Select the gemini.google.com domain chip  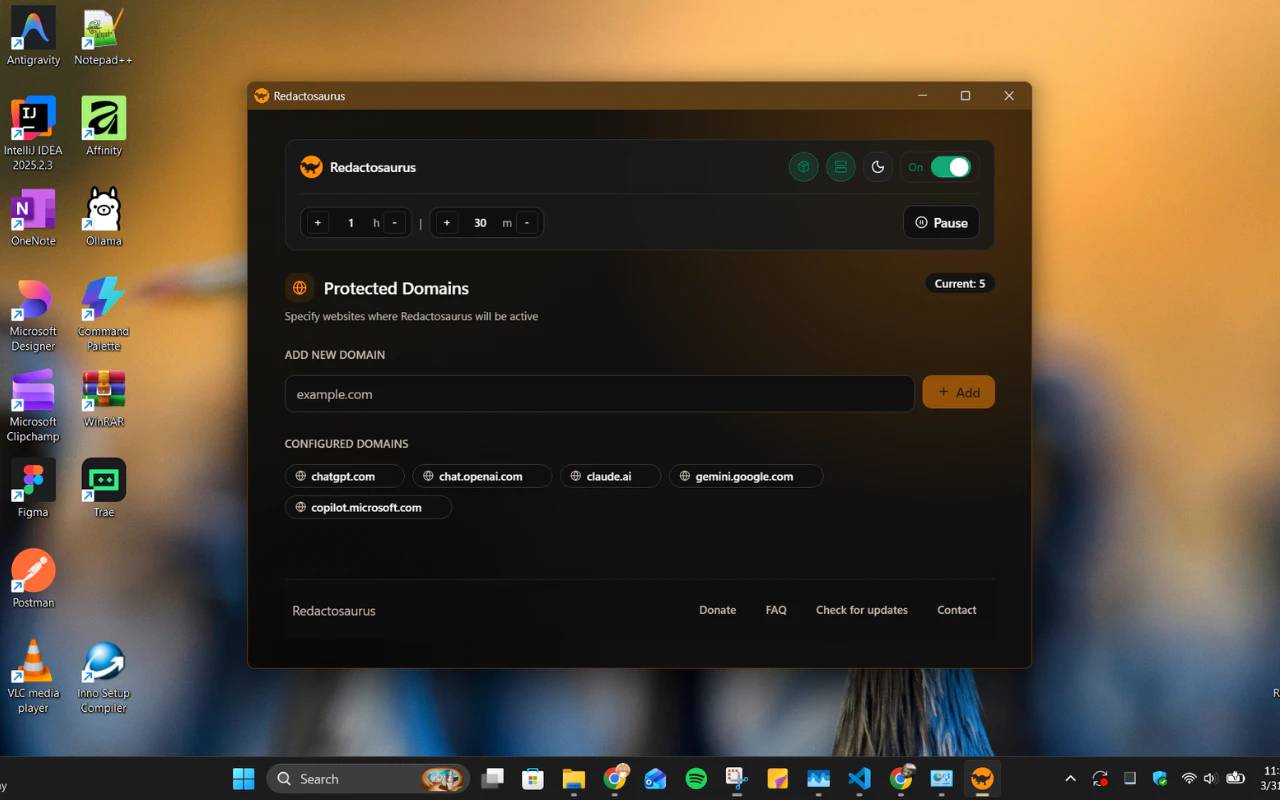coord(746,476)
